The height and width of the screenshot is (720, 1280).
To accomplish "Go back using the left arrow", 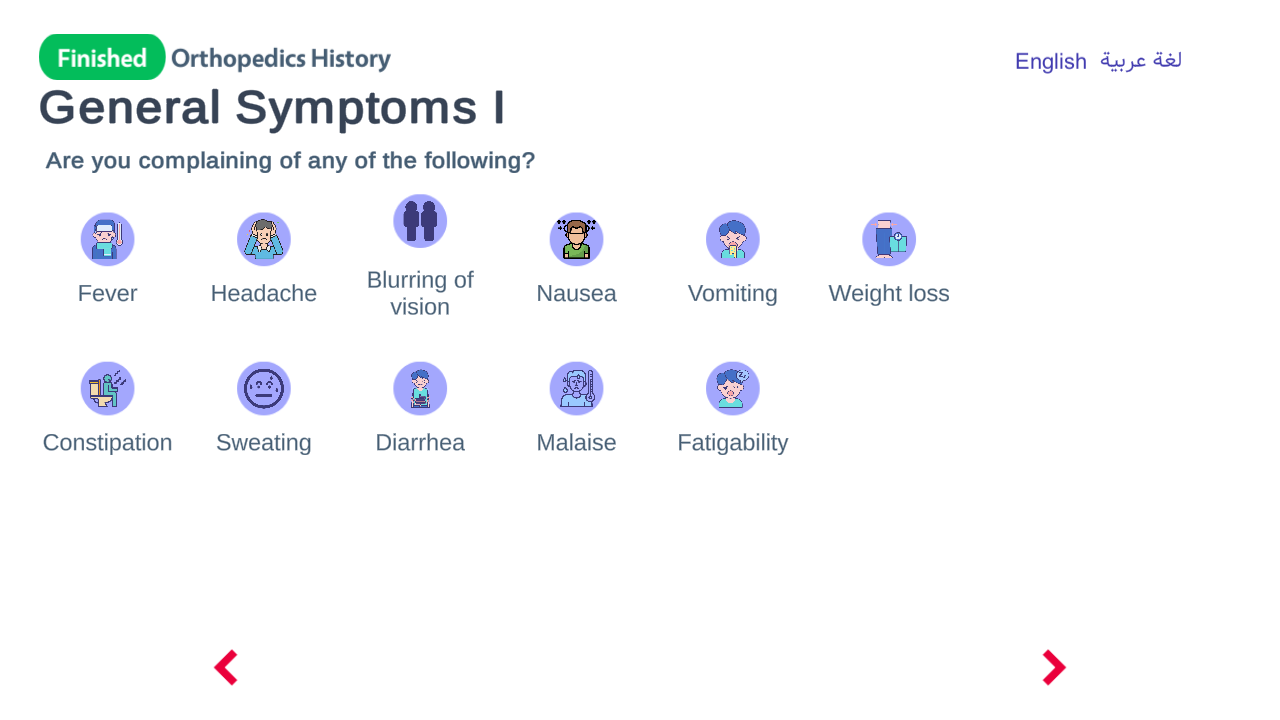I will click(226, 667).
